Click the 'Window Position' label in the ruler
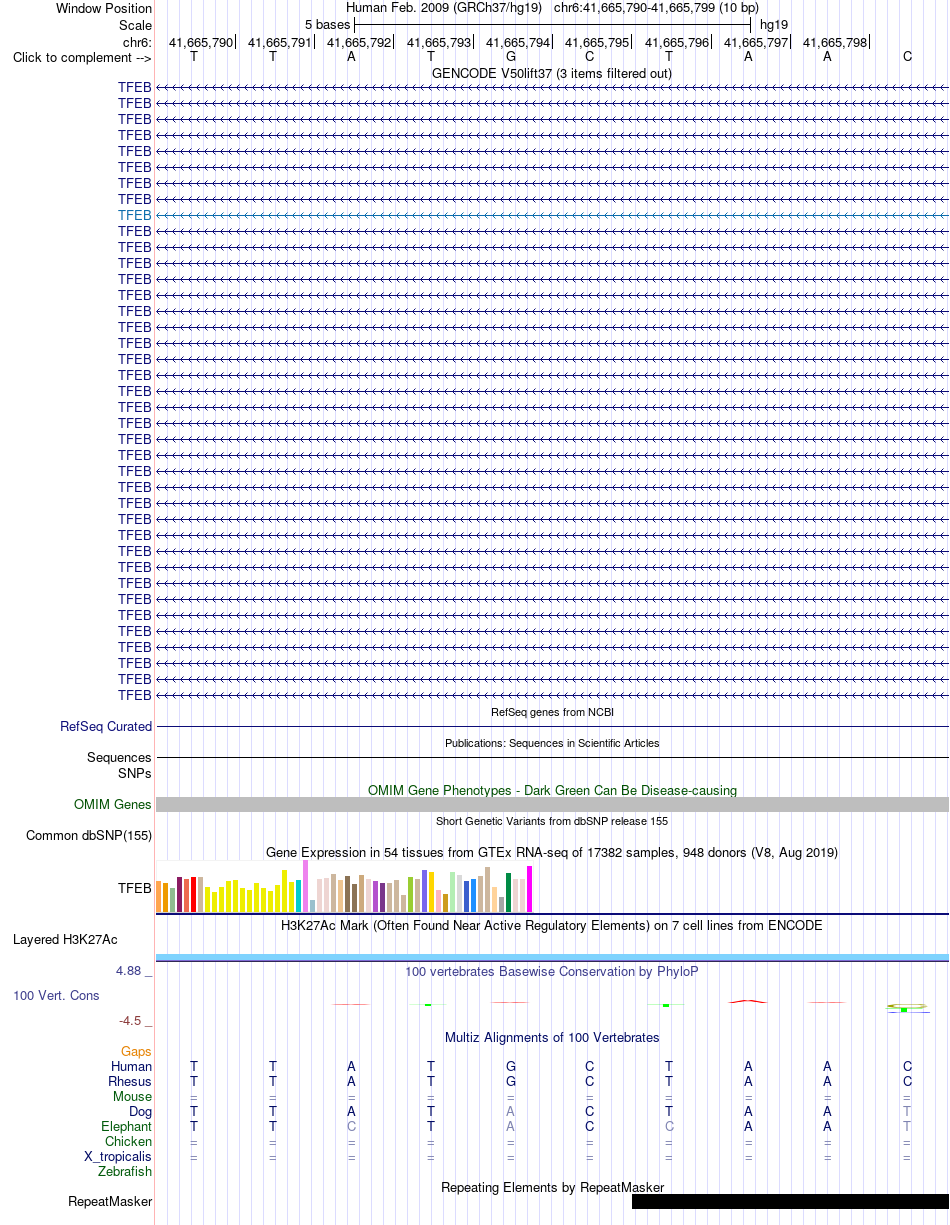The image size is (950, 1225). click(104, 8)
